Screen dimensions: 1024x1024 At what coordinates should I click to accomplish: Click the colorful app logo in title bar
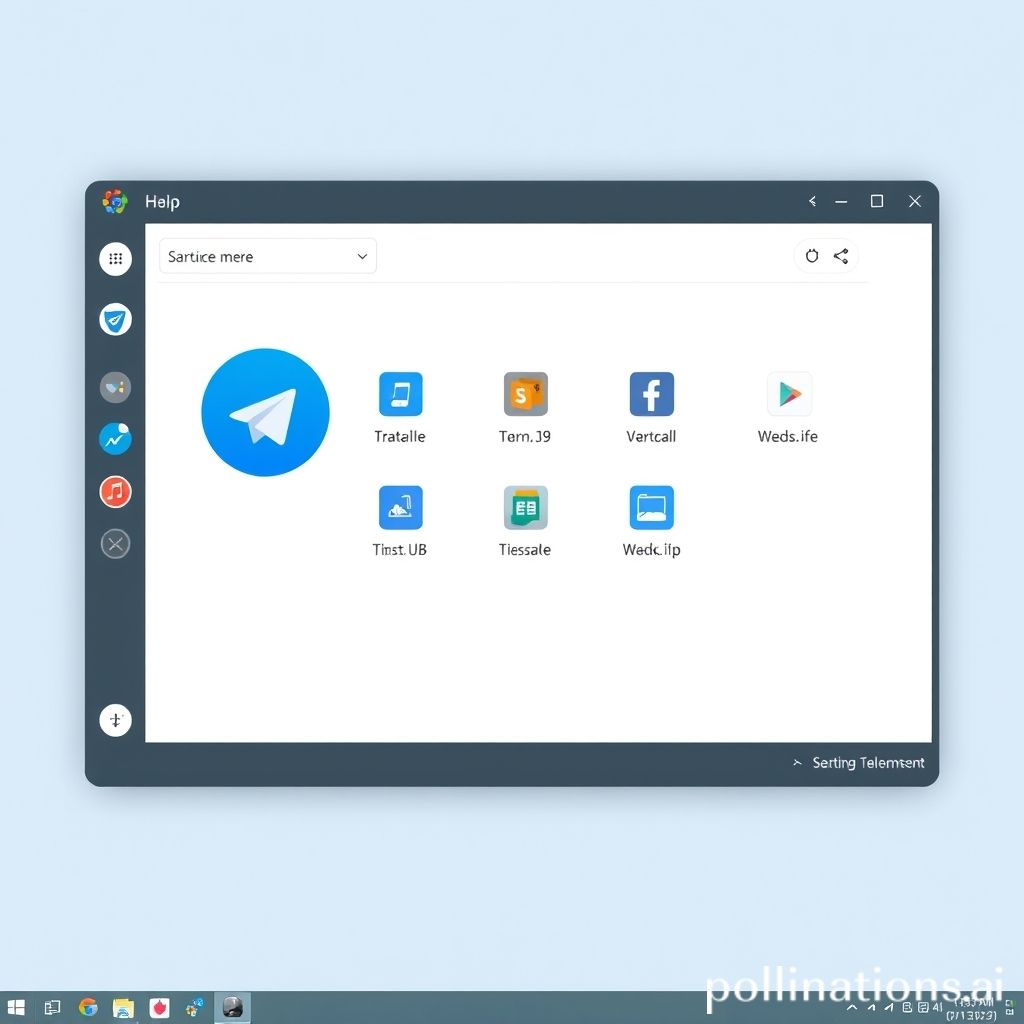[x=115, y=202]
